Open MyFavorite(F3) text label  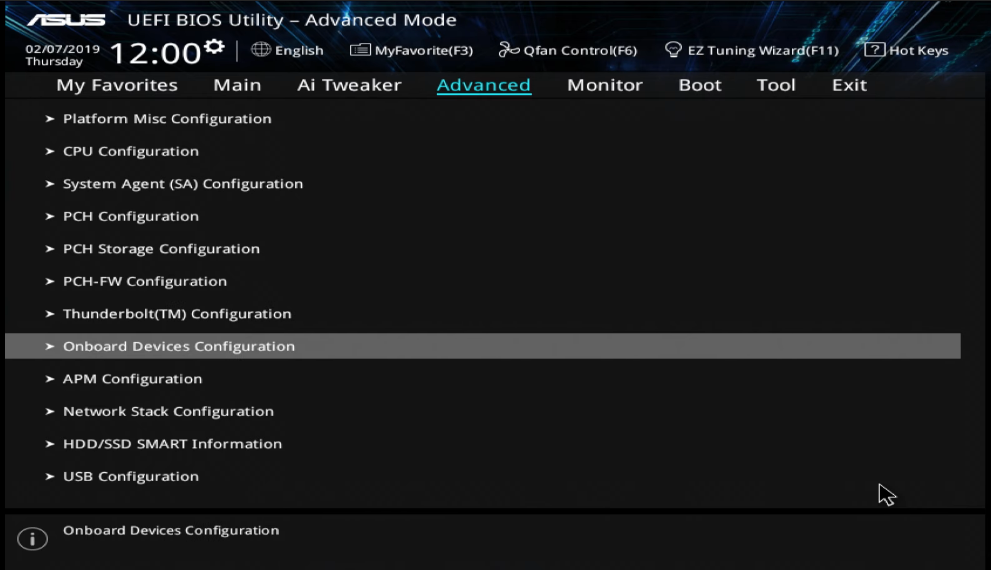424,51
